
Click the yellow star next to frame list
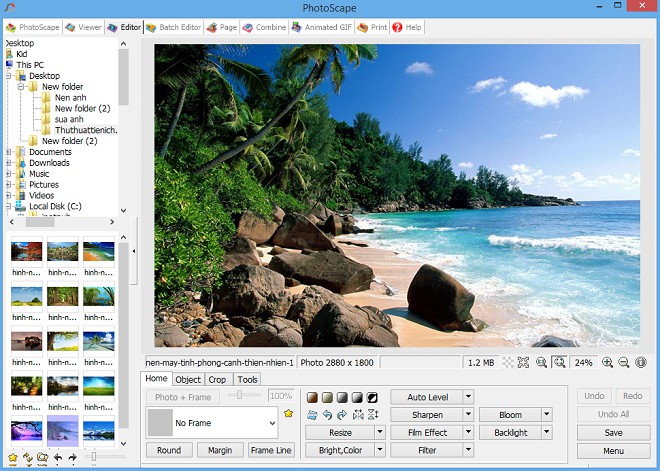click(x=288, y=413)
